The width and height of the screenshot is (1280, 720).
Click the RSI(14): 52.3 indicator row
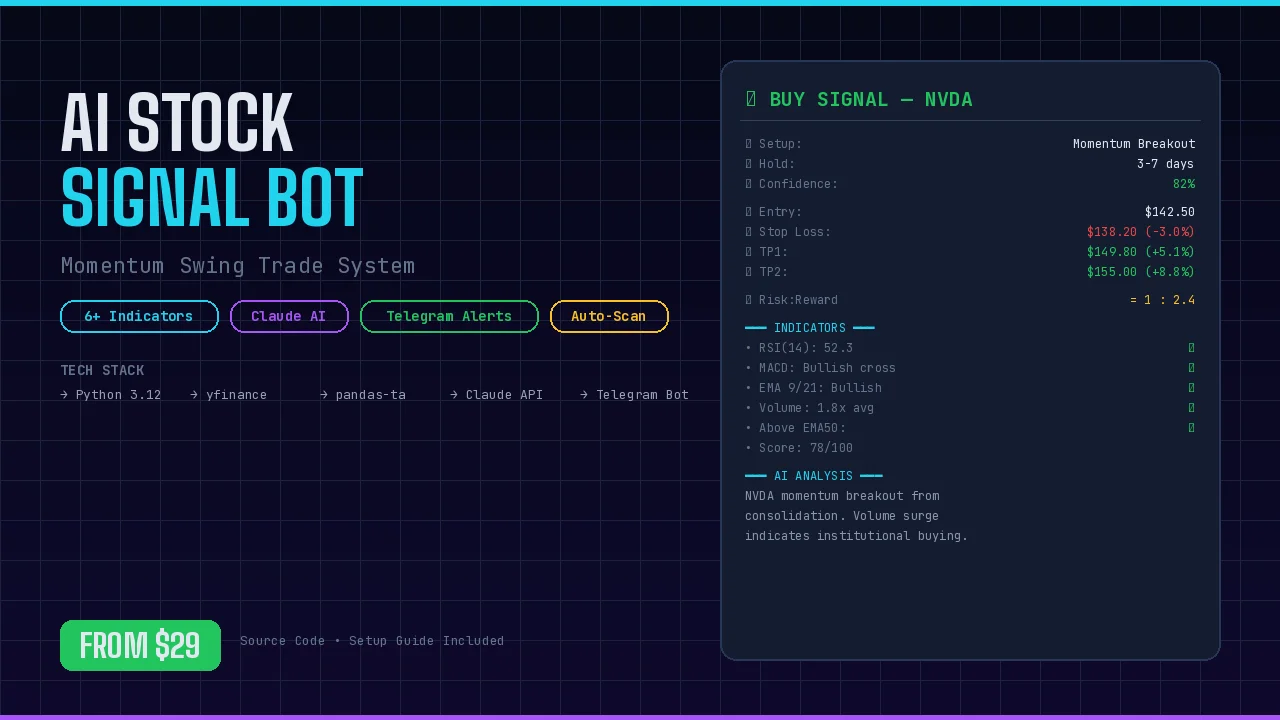click(x=970, y=348)
